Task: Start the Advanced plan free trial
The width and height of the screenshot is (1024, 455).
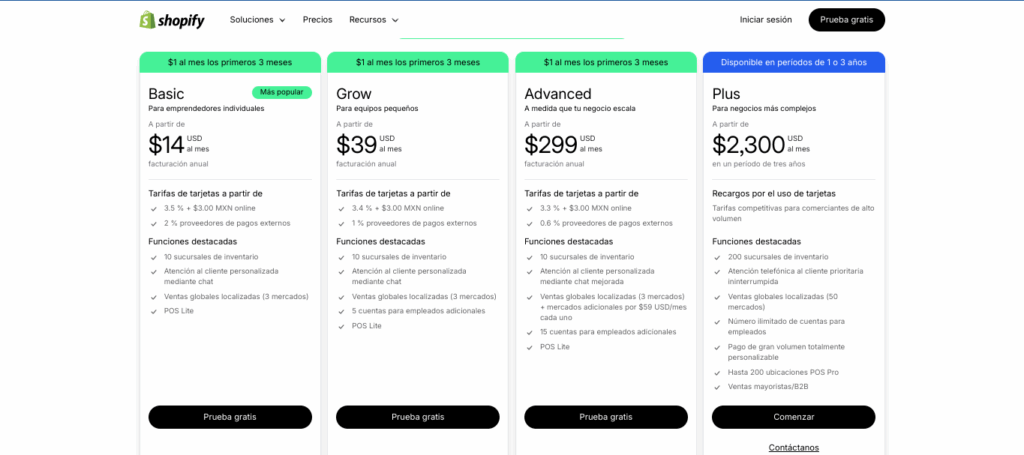Action: point(606,417)
